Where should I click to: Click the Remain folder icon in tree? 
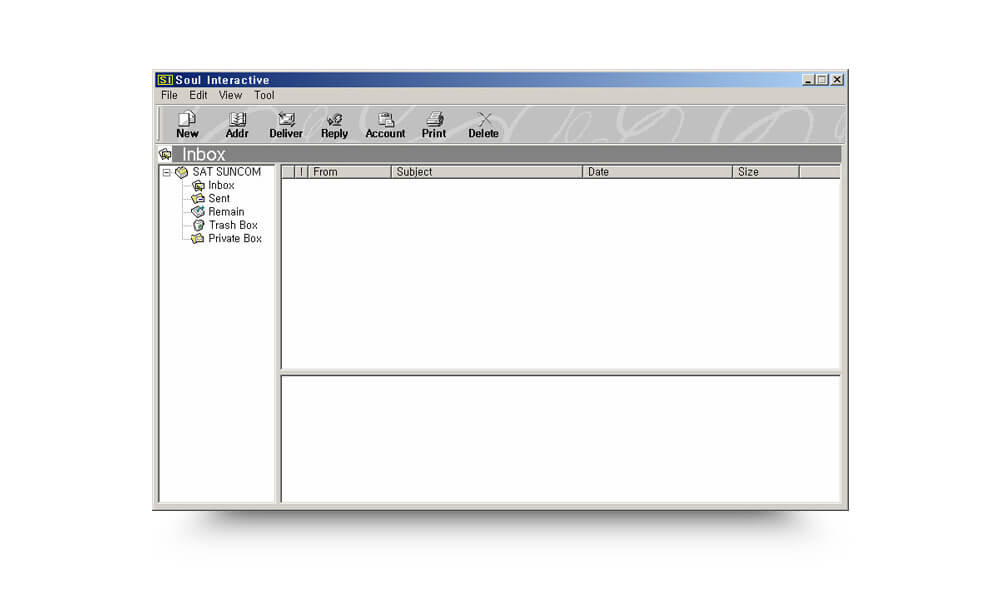(198, 212)
